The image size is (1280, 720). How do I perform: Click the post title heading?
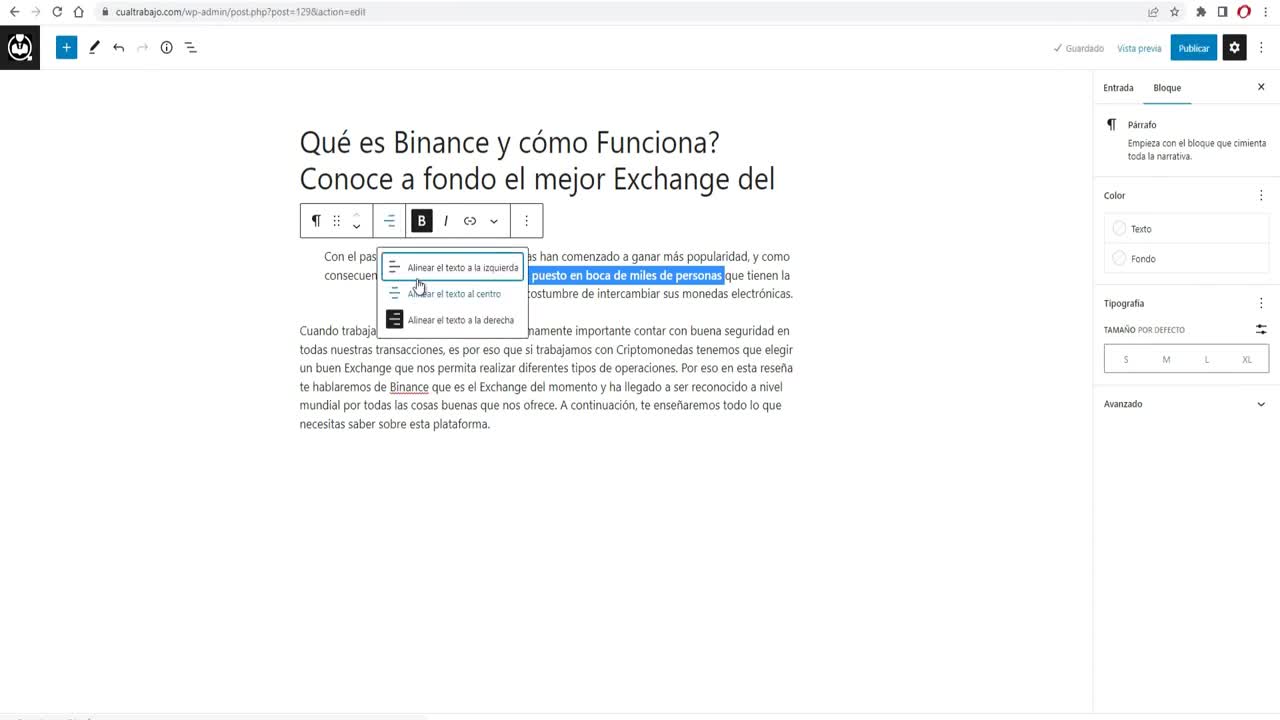tap(538, 161)
